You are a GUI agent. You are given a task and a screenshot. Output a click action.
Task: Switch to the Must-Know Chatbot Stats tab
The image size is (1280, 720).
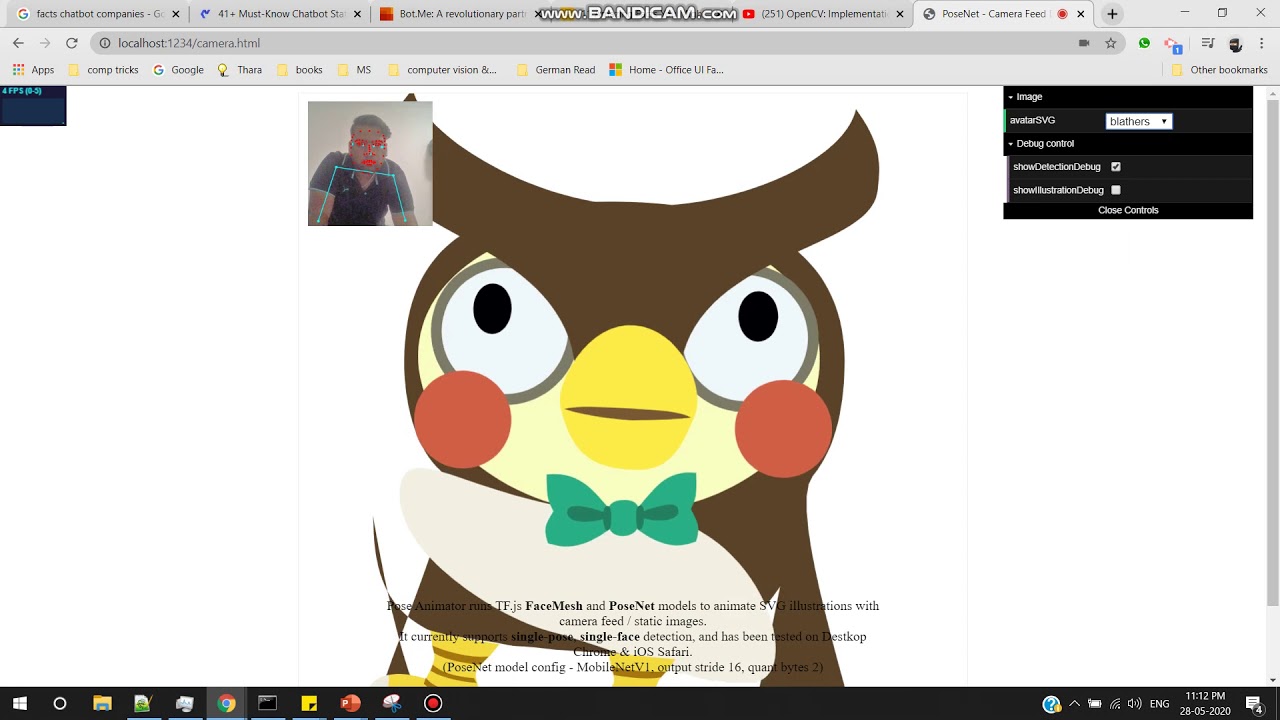pyautogui.click(x=279, y=14)
